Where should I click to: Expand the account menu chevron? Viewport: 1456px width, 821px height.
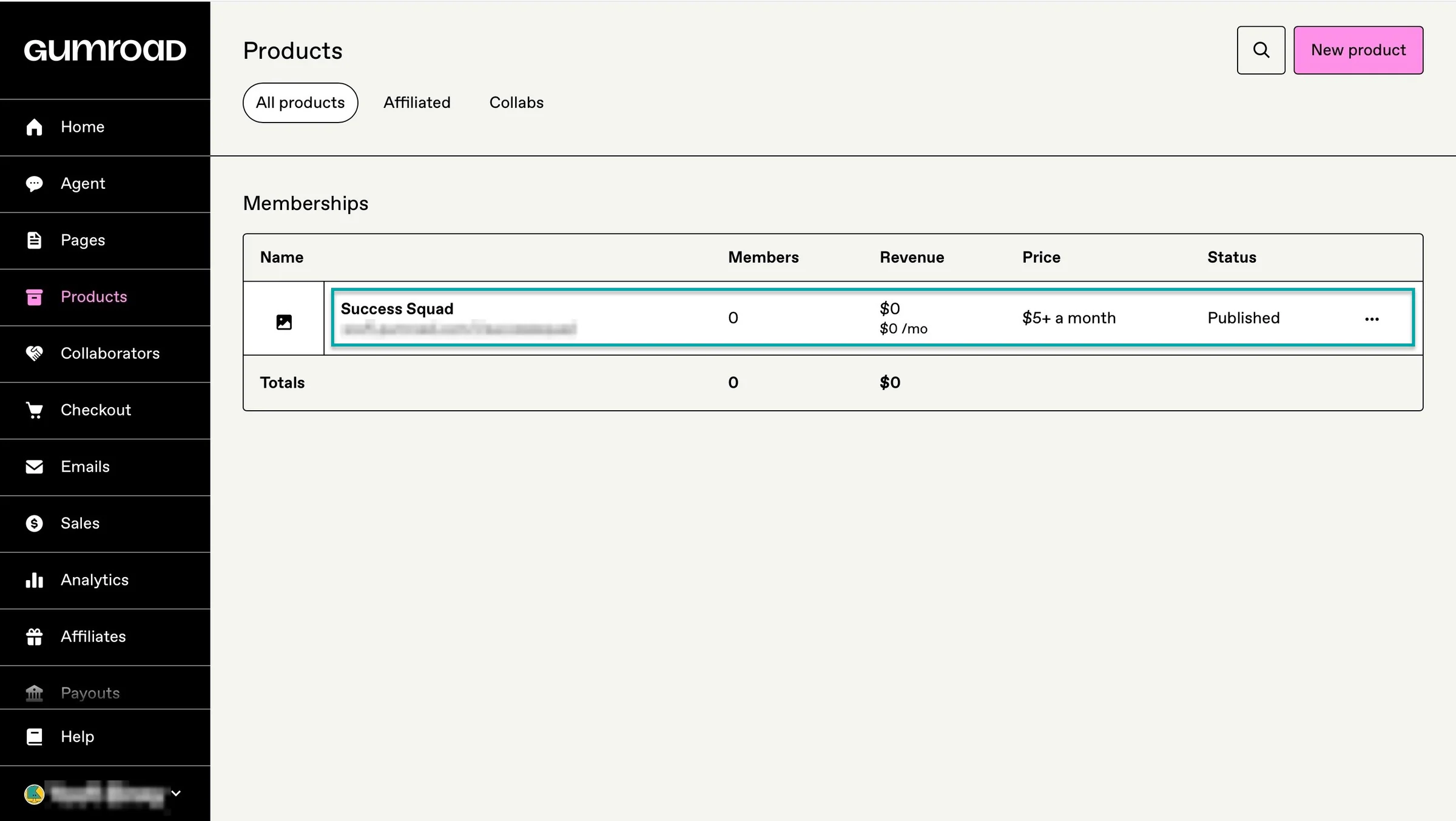(x=176, y=793)
